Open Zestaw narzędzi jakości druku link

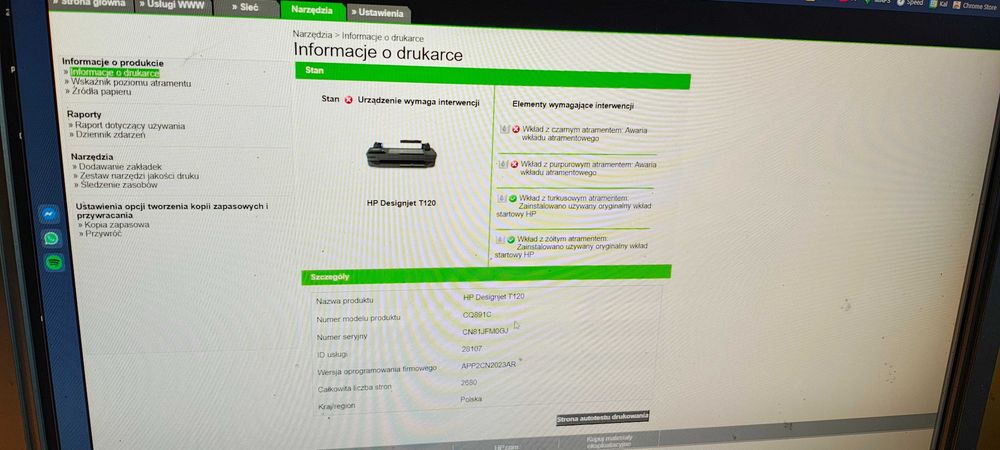140,175
